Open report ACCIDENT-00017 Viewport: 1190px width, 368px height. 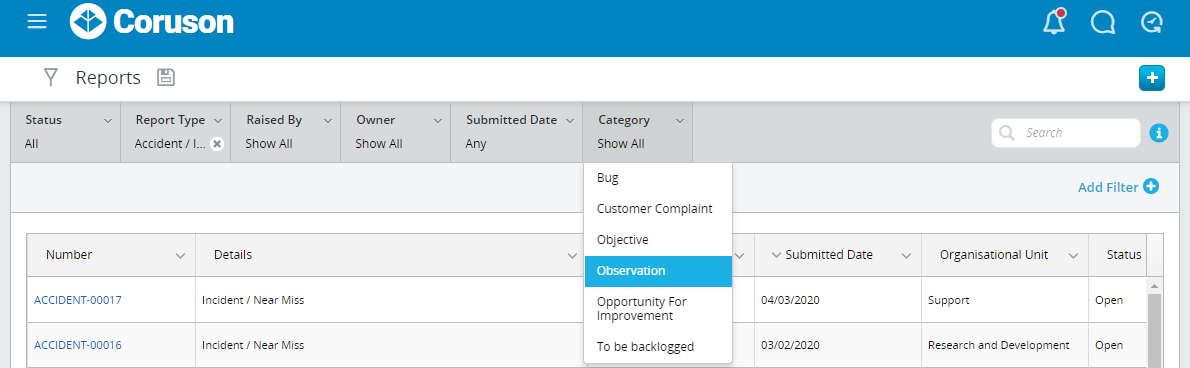[x=77, y=300]
